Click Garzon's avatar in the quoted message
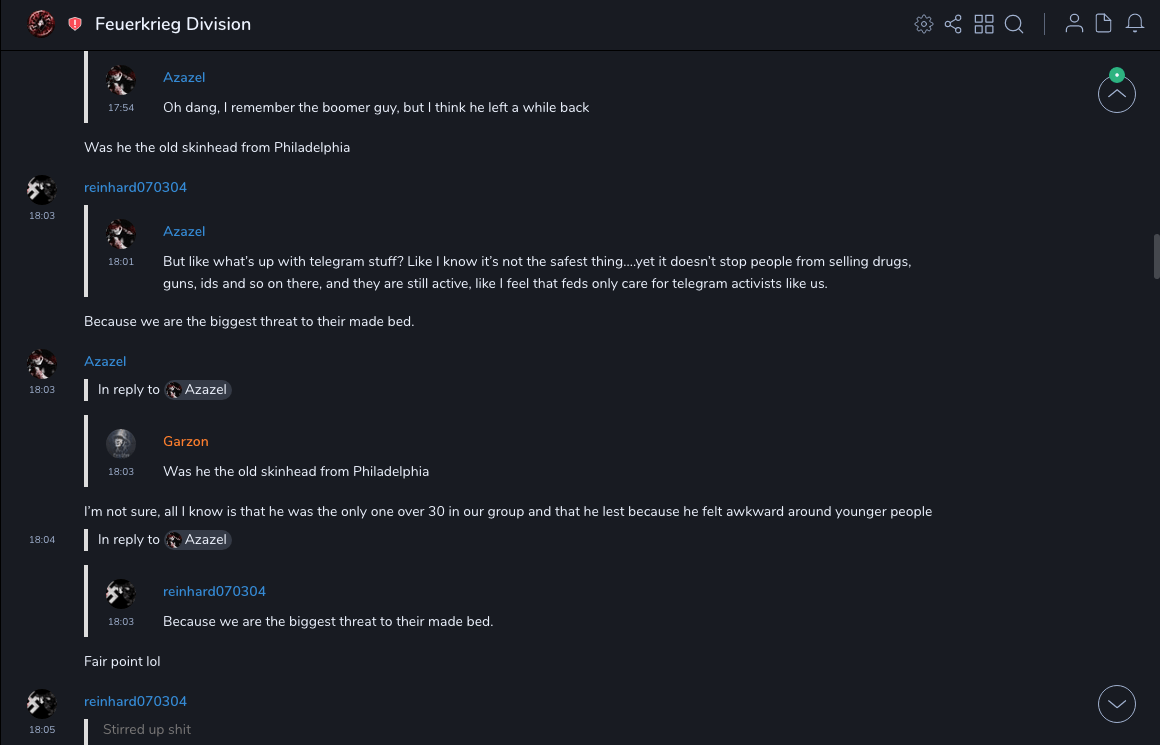 click(121, 444)
